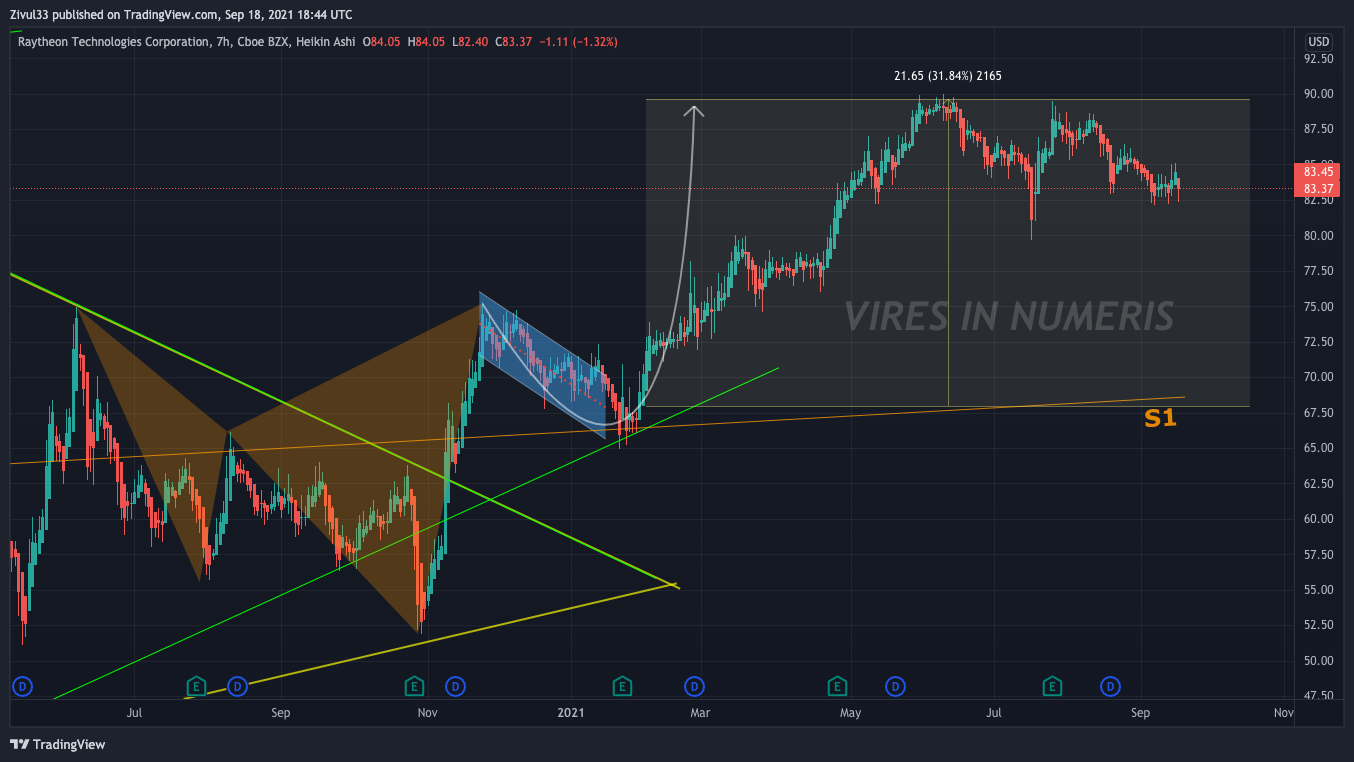Click the dividend D marker just before Mar
The image size is (1354, 762).
693,686
